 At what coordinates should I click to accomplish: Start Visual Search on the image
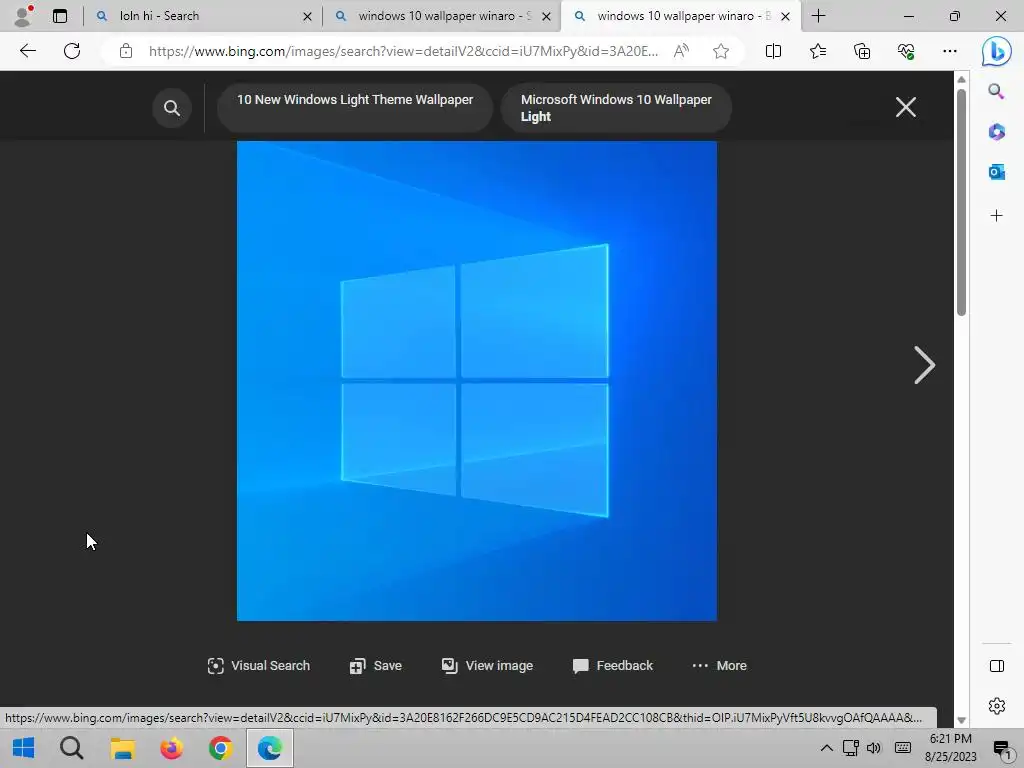tap(259, 665)
